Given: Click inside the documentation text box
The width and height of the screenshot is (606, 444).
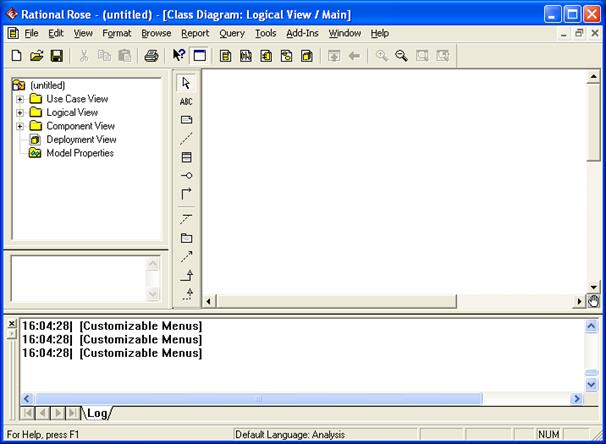Looking at the screenshot, I should [x=78, y=278].
